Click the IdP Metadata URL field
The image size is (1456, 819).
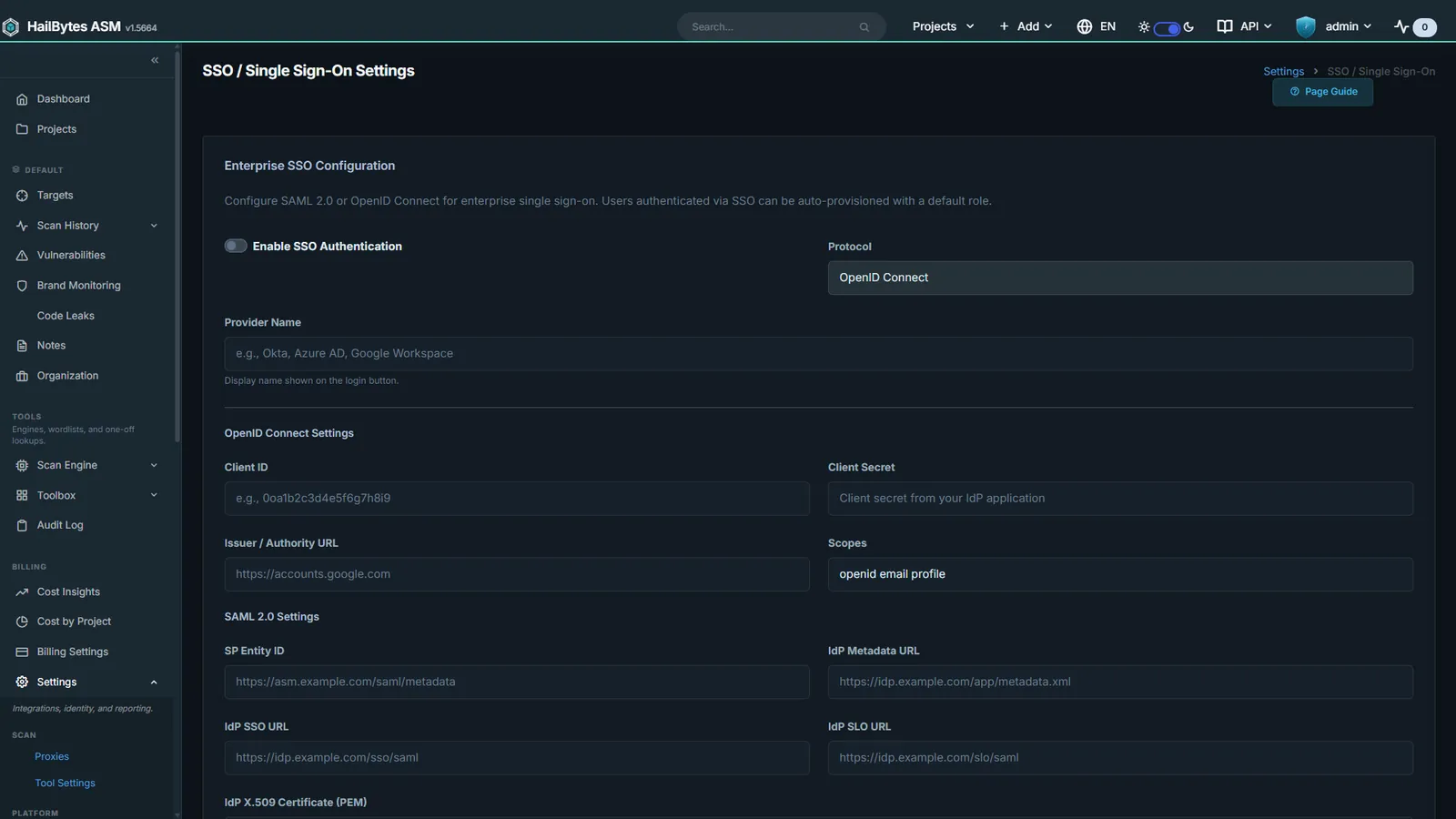1120,682
